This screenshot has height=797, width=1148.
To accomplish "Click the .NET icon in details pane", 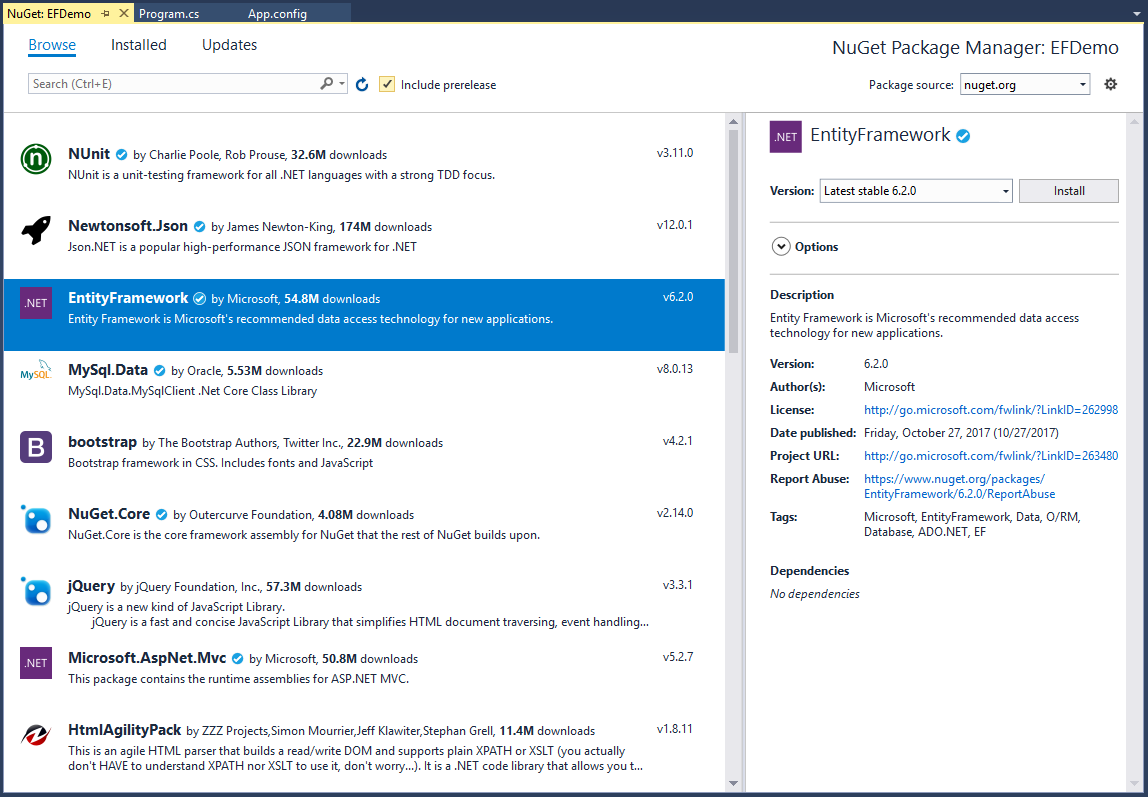I will 786,137.
